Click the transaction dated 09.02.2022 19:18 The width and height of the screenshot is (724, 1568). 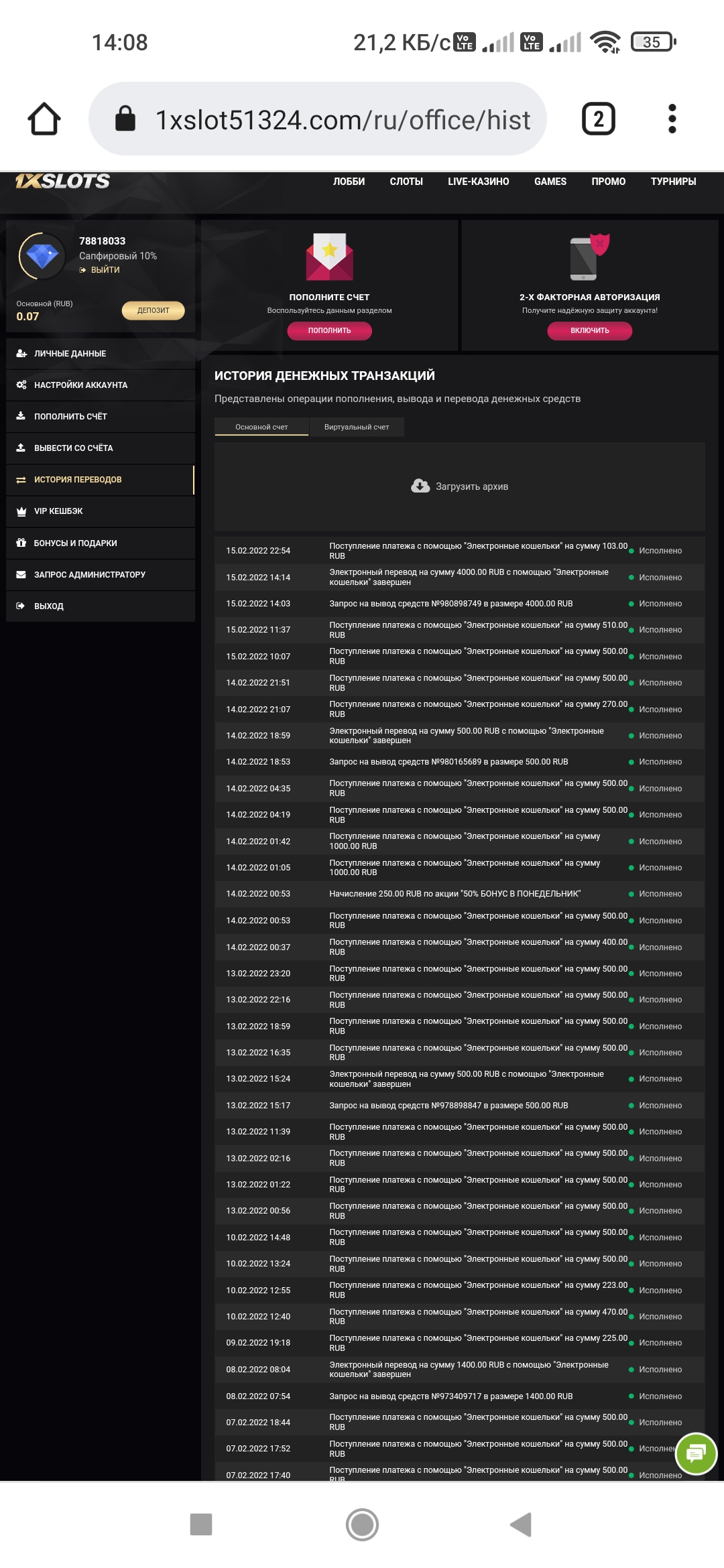(x=459, y=1343)
